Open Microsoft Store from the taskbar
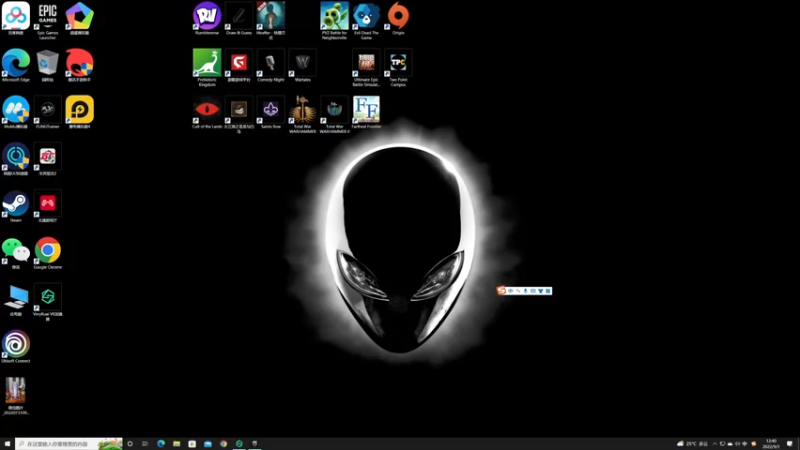800x450 pixels. pyautogui.click(x=192, y=444)
